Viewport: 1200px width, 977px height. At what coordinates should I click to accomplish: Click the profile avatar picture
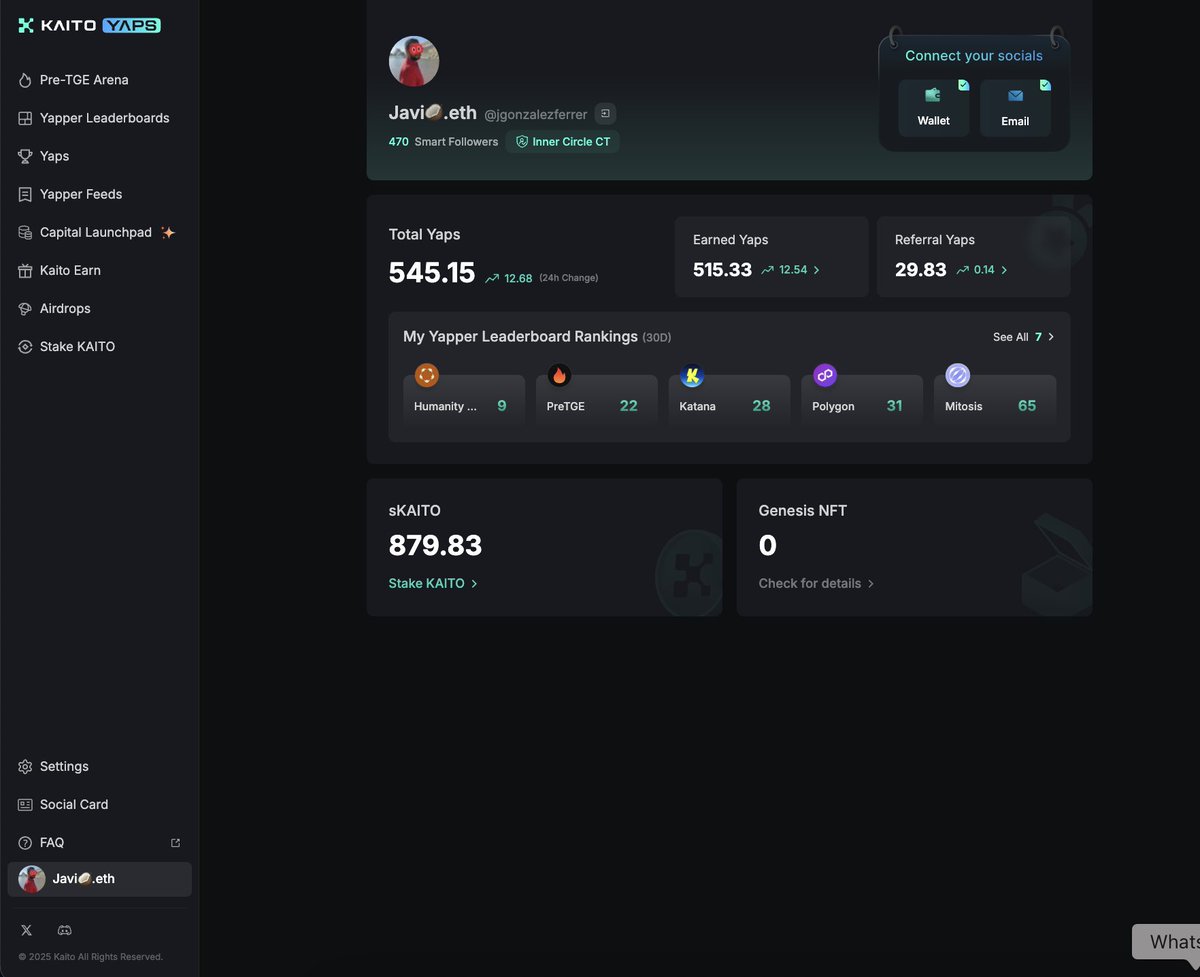[x=414, y=61]
